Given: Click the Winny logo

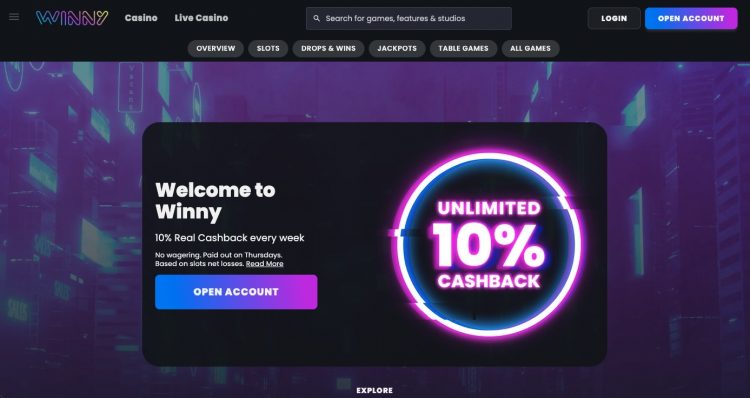Looking at the screenshot, I should coord(72,18).
